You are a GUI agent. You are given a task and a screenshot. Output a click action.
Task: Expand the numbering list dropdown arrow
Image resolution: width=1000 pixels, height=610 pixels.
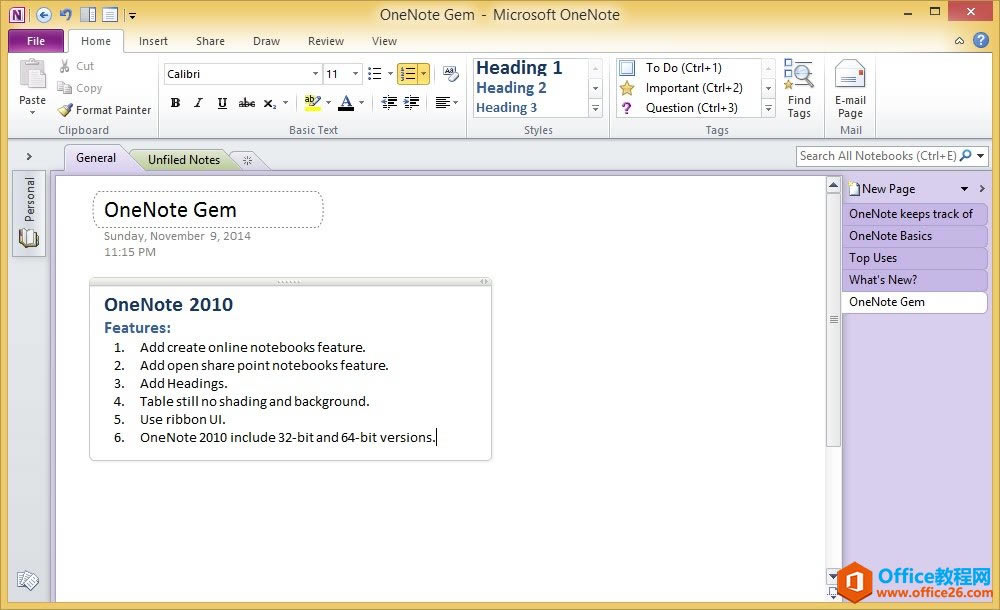424,74
